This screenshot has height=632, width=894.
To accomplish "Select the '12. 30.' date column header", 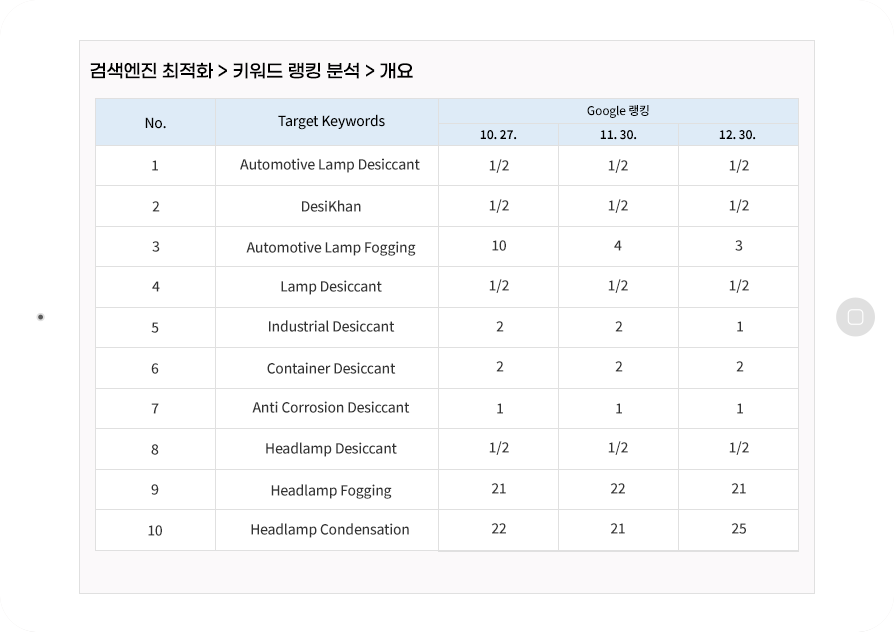I will (737, 135).
